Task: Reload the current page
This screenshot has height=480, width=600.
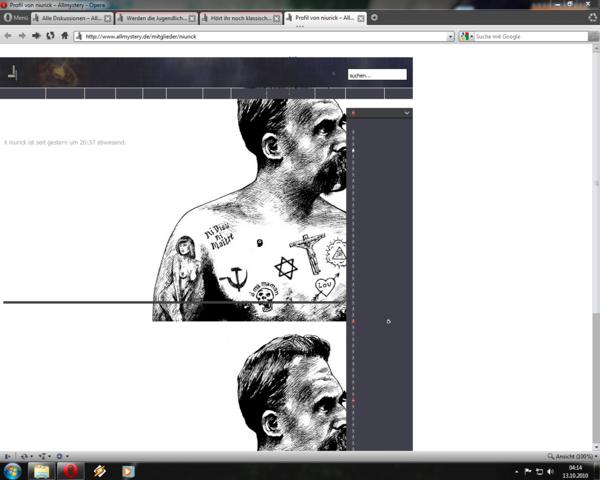Action: [x=51, y=36]
